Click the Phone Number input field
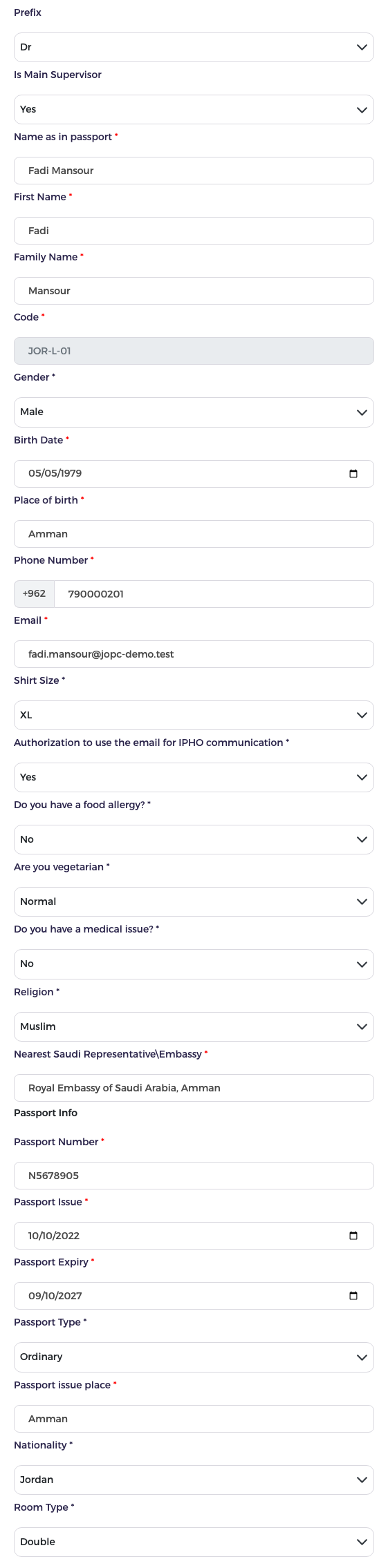Screen dimensions: 388x1568 coord(214,594)
